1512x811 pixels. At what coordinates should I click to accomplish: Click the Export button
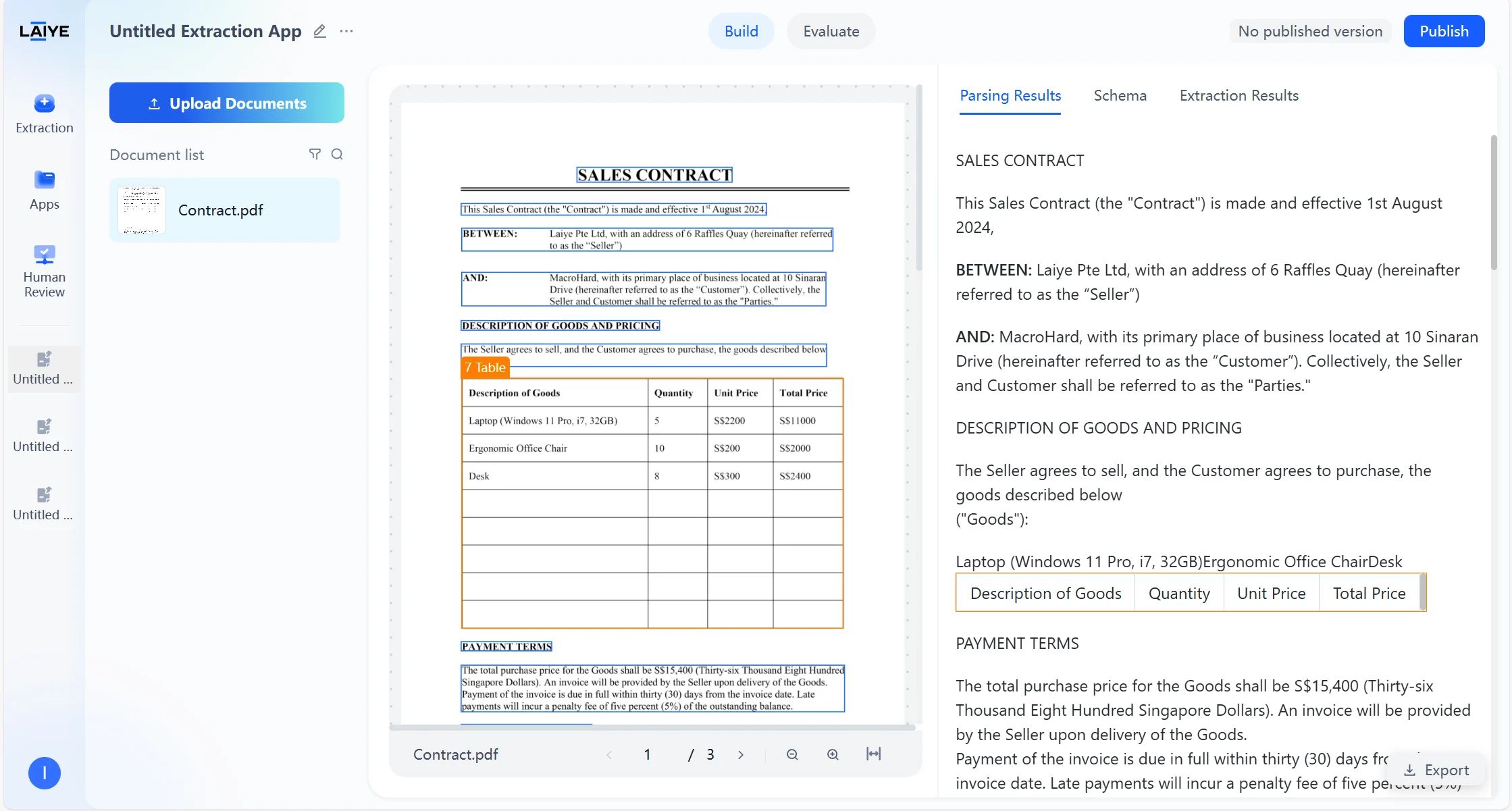1436,770
